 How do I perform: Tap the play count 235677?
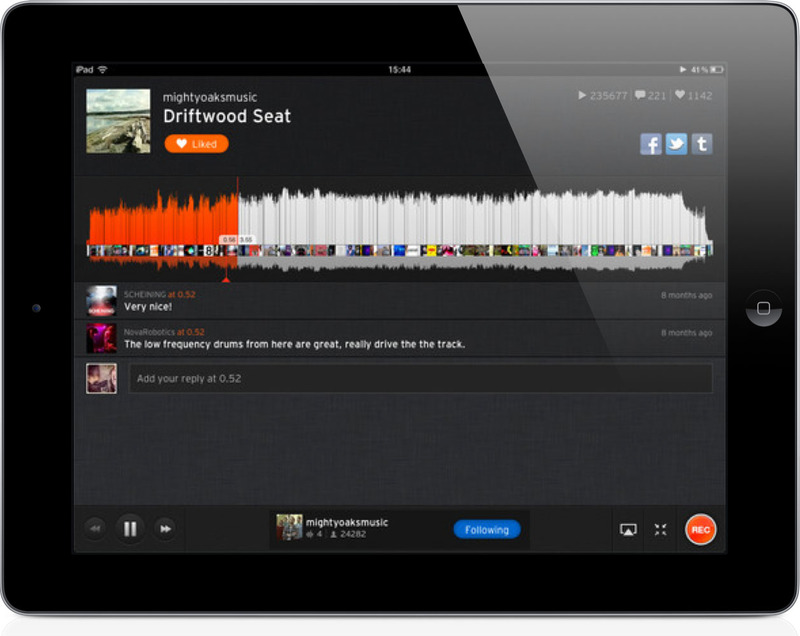(603, 95)
